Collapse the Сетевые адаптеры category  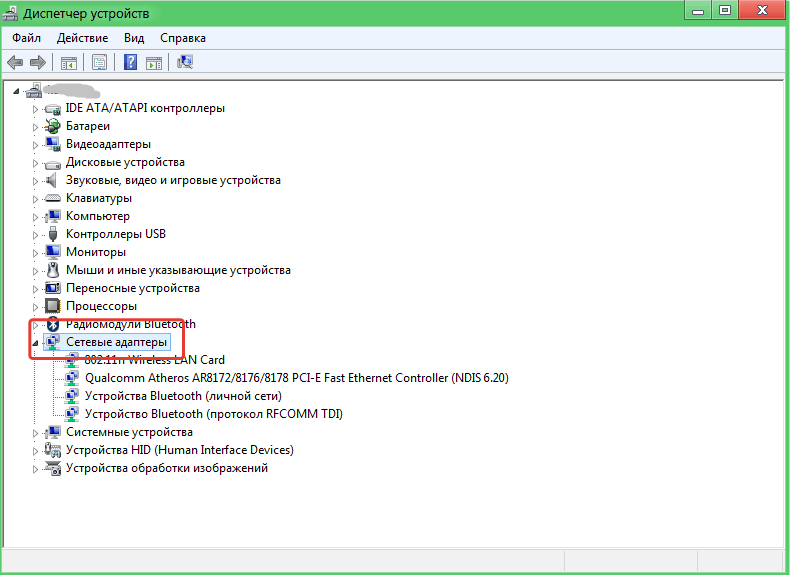(x=36, y=343)
